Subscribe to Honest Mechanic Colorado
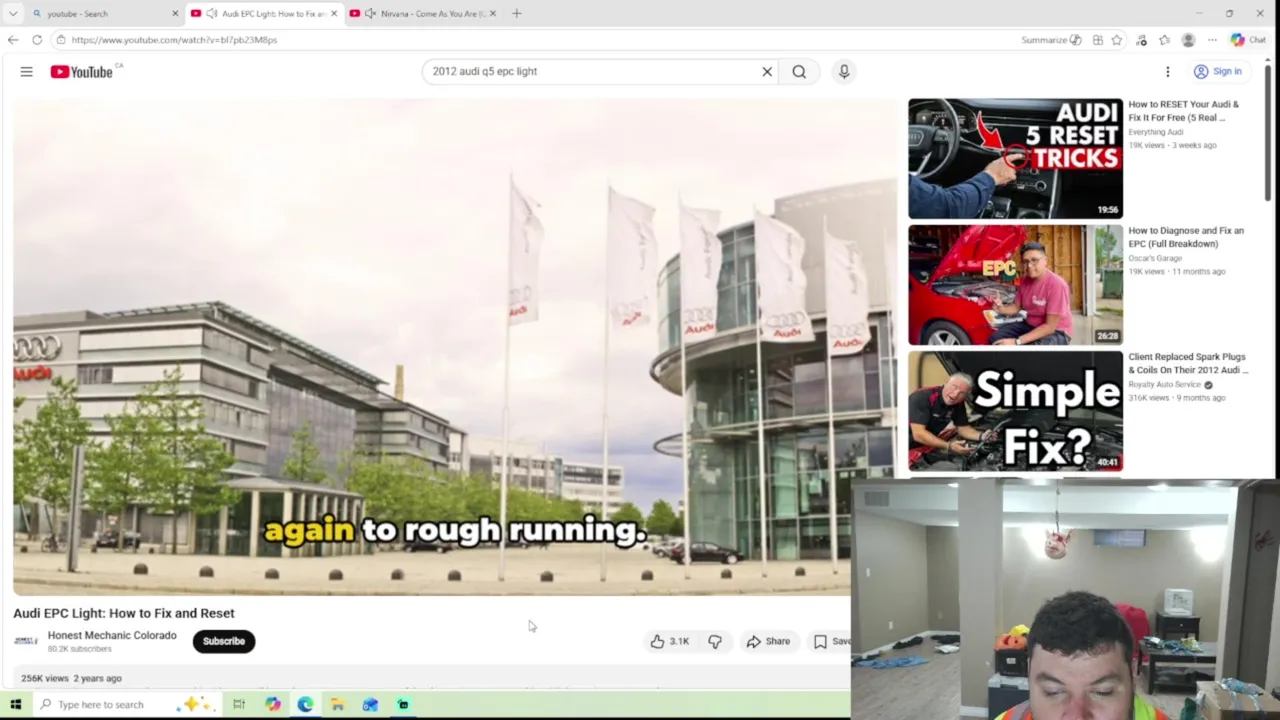 (224, 641)
